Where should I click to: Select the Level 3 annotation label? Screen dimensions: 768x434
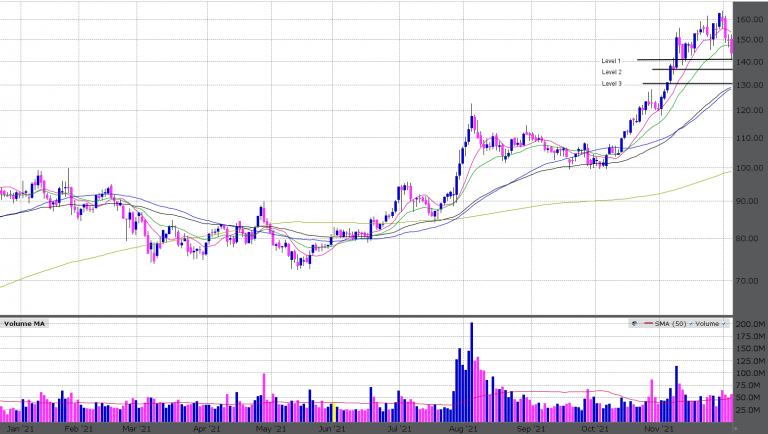tap(611, 84)
